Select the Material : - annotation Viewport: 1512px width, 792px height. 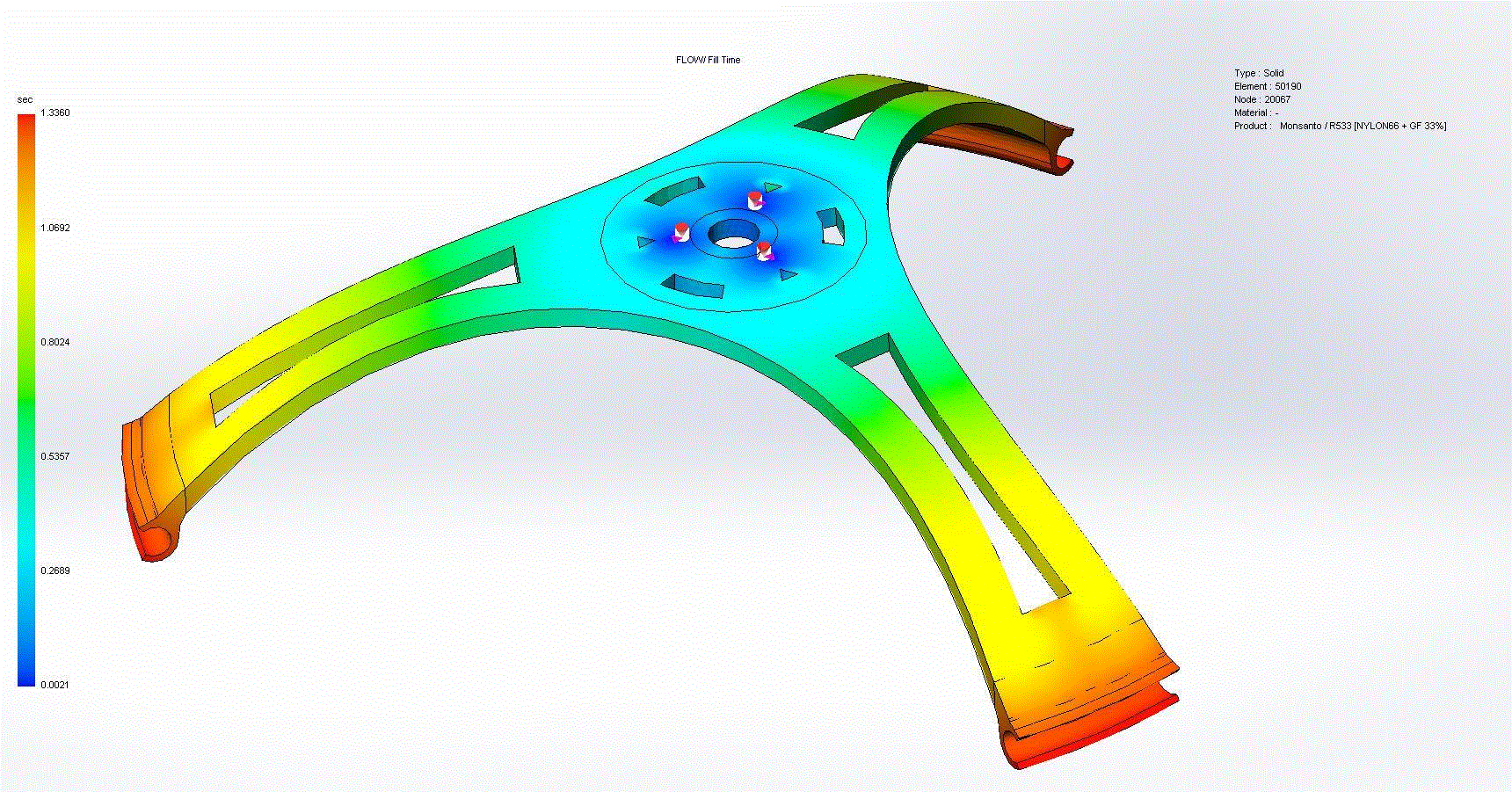[1257, 113]
